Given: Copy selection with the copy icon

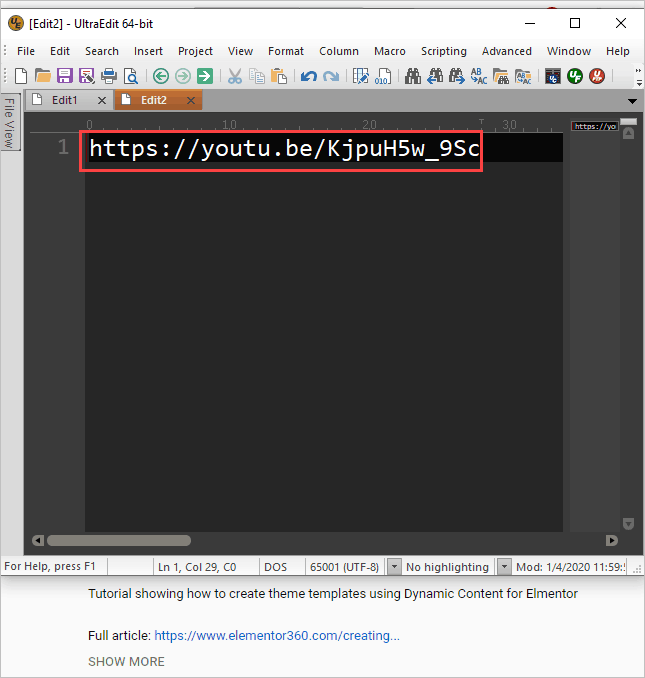Looking at the screenshot, I should tap(257, 76).
